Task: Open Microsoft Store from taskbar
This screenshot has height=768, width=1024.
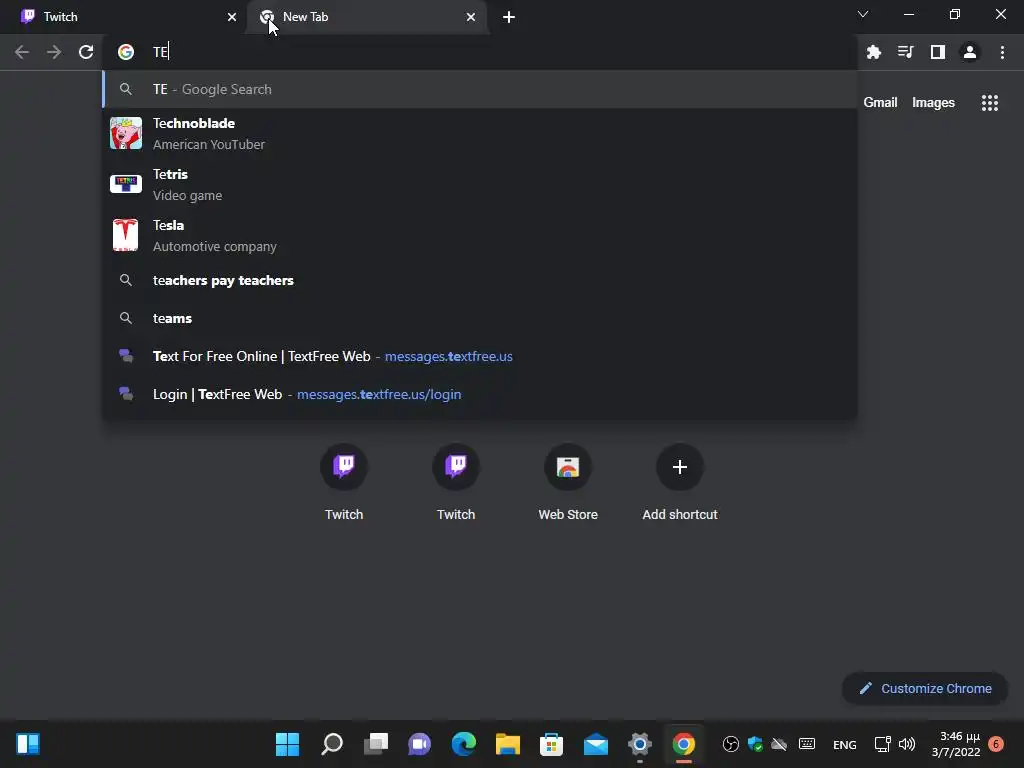Action: coord(551,744)
